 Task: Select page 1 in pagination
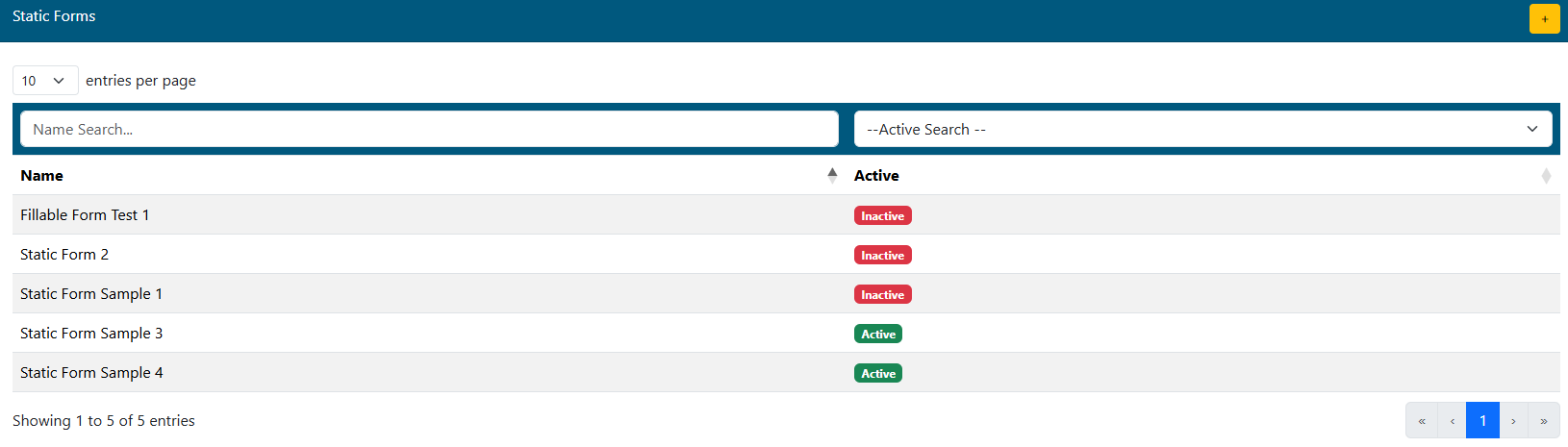pyautogui.click(x=1482, y=421)
